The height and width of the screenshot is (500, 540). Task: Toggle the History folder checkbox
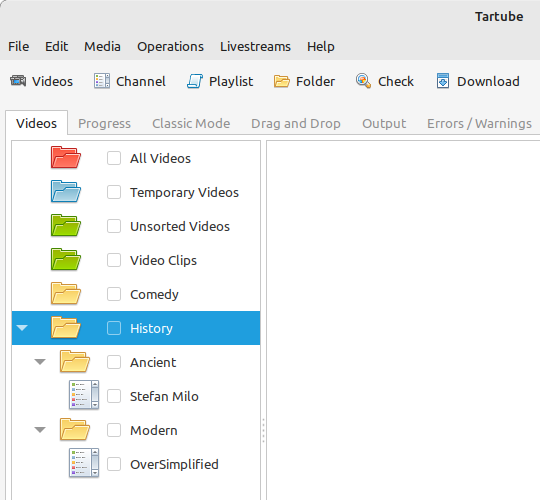pos(114,328)
